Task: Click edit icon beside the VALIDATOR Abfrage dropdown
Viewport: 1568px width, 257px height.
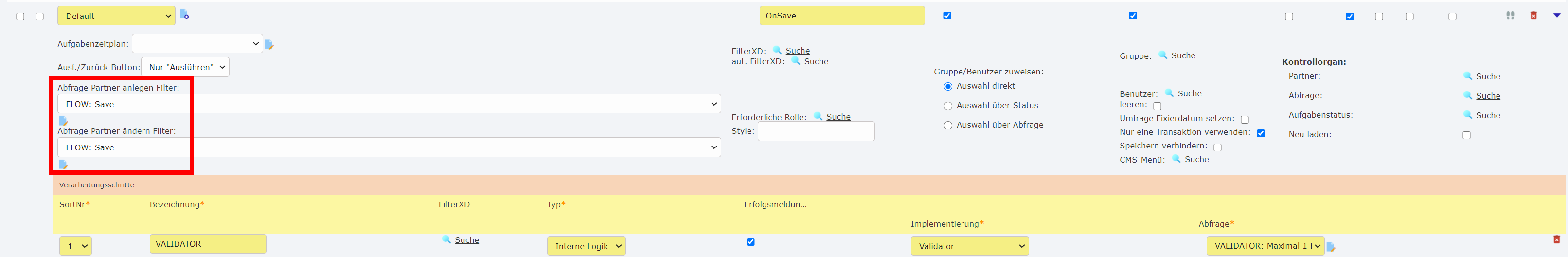Action: click(x=1331, y=247)
